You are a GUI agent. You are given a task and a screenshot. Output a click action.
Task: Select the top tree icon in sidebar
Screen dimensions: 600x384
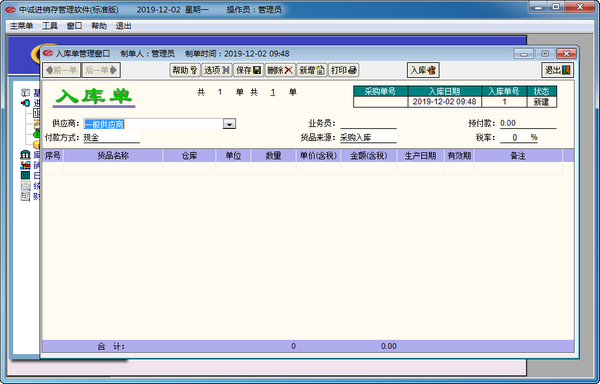(x=25, y=93)
